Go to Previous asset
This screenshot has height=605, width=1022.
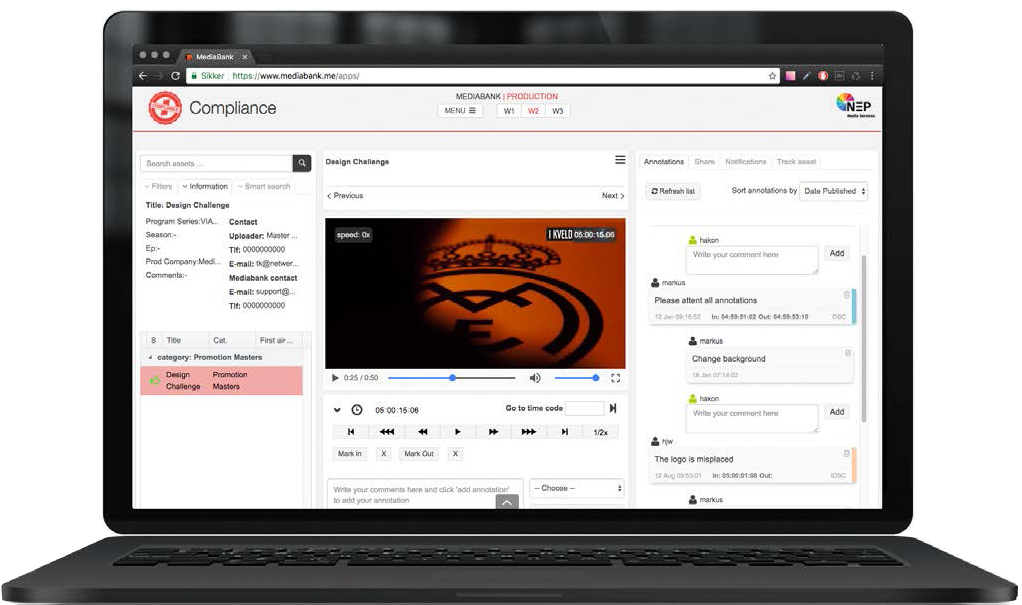pyautogui.click(x=345, y=196)
